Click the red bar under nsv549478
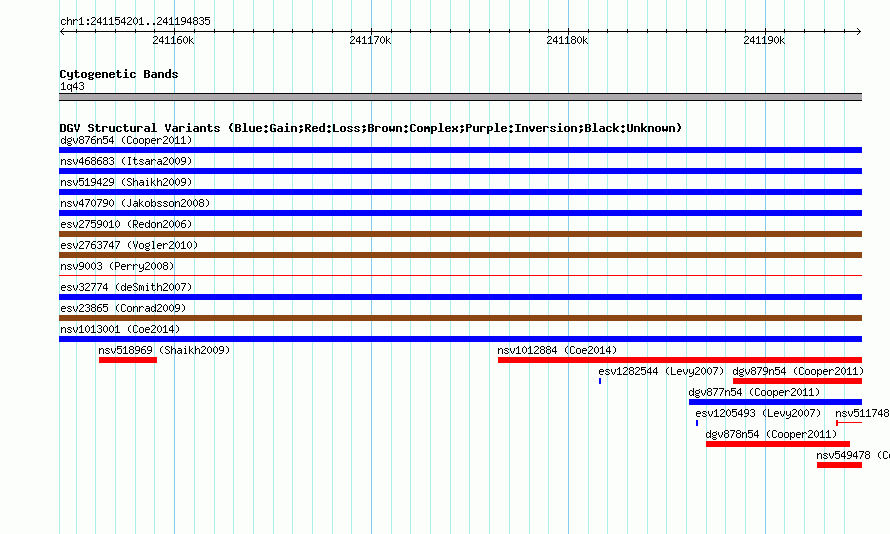 [839, 465]
